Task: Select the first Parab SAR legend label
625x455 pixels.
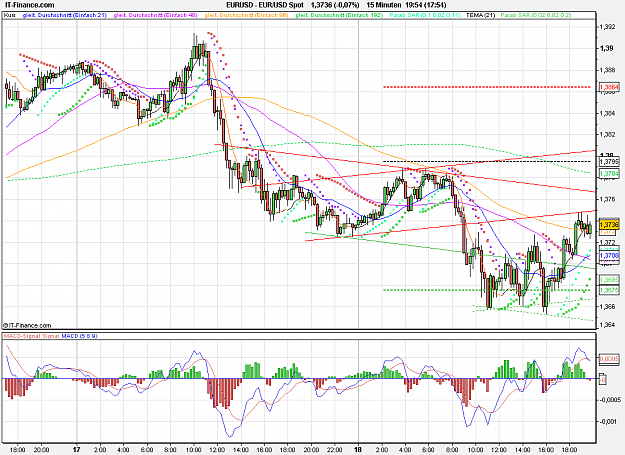Action: pyautogui.click(x=425, y=15)
